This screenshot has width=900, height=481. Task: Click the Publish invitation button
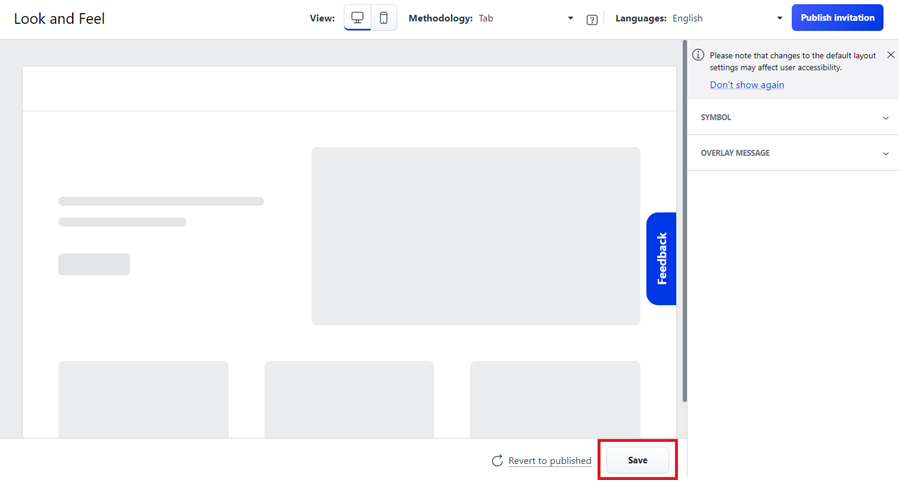point(837,18)
